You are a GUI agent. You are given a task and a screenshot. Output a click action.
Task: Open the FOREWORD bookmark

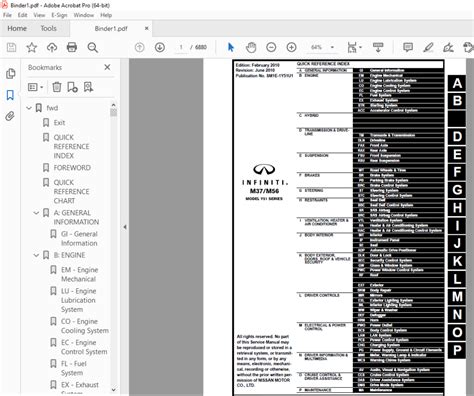[72, 168]
